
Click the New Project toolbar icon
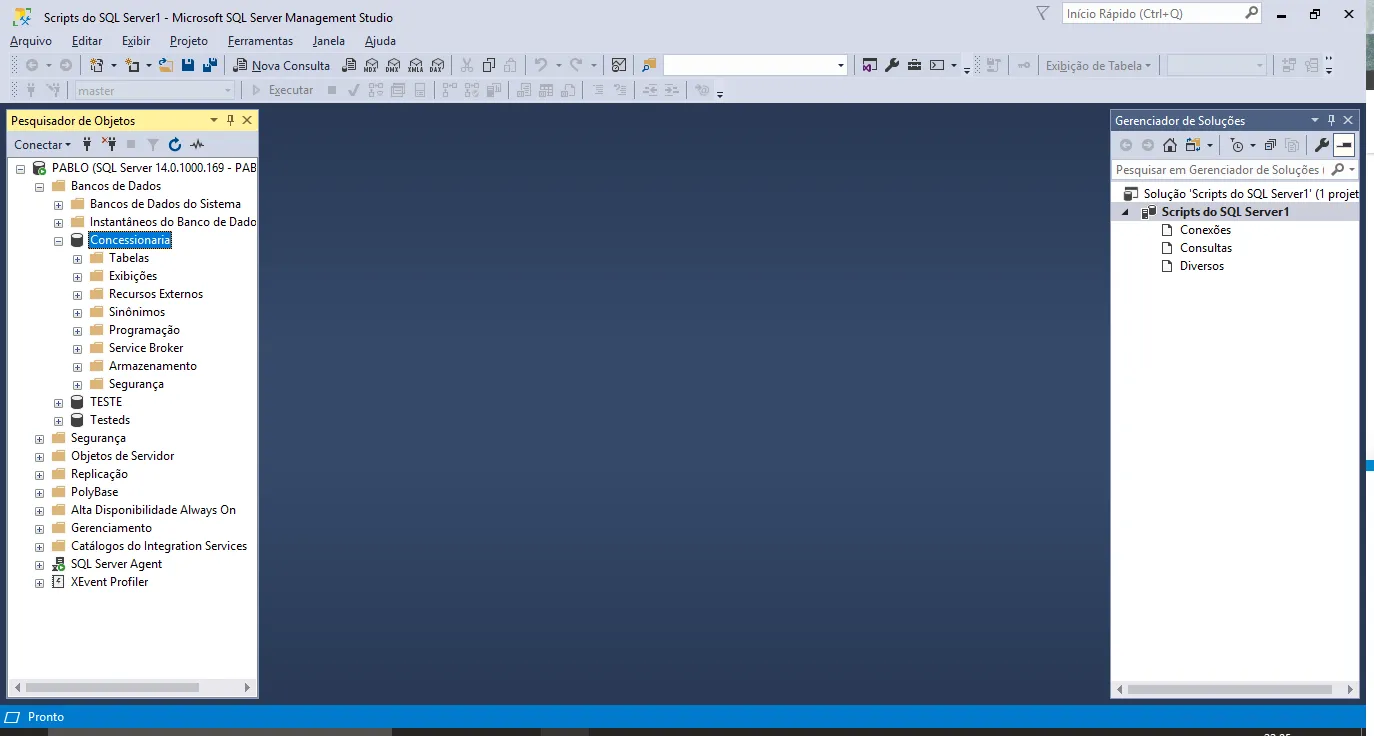point(97,65)
